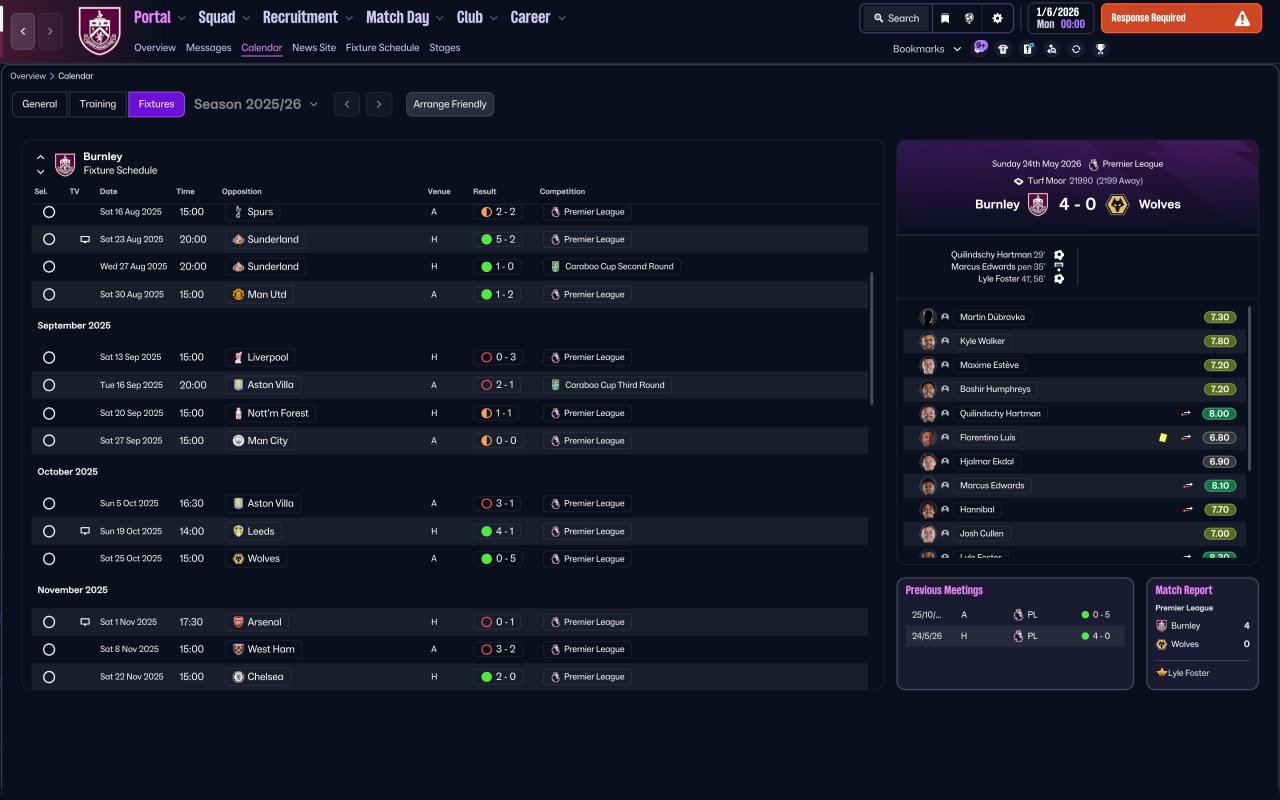The width and height of the screenshot is (1280, 800).
Task: Click the fixtures list vertical scrollbar
Action: point(872,338)
